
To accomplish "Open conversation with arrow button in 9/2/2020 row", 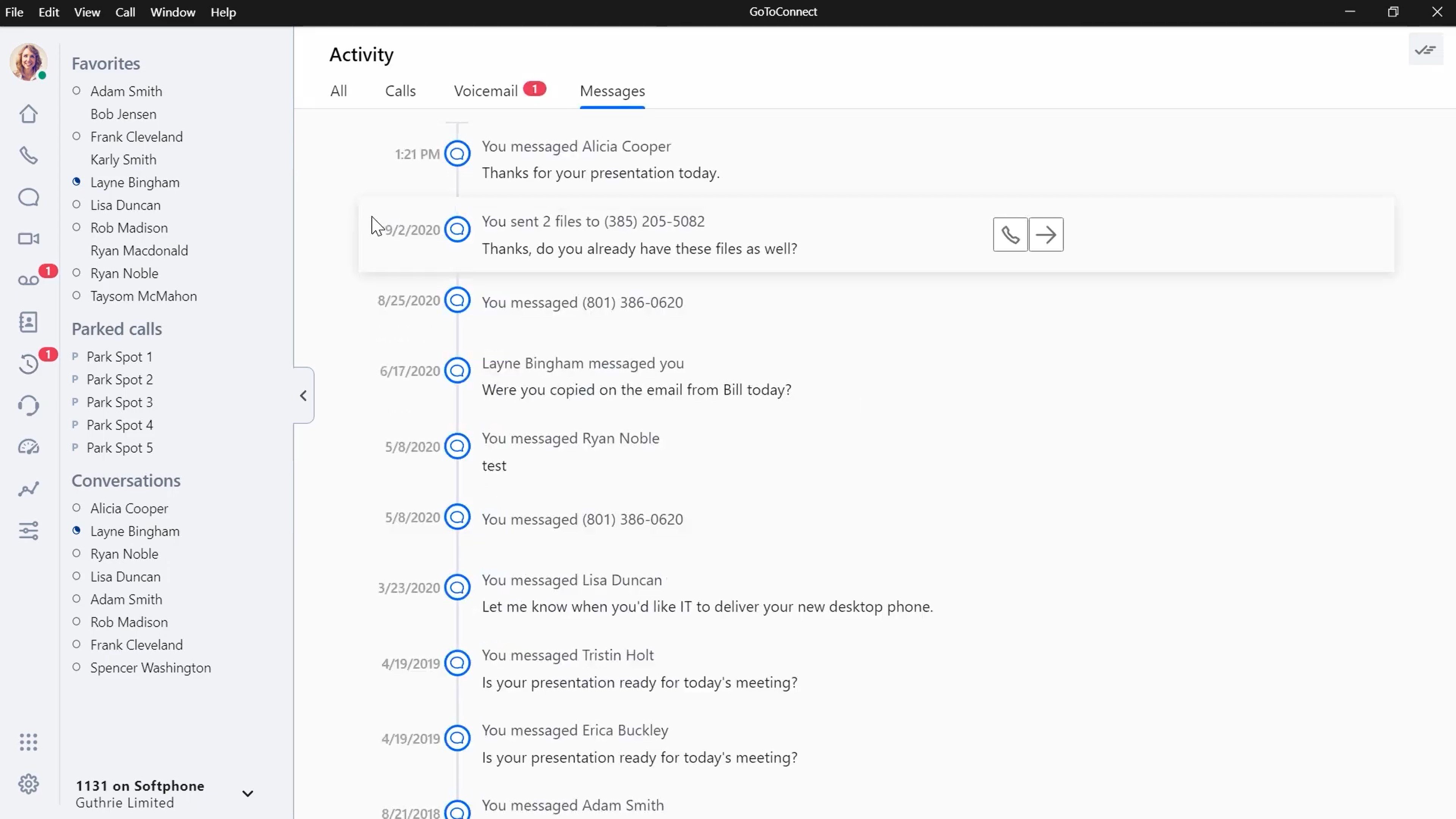I will coord(1046,235).
